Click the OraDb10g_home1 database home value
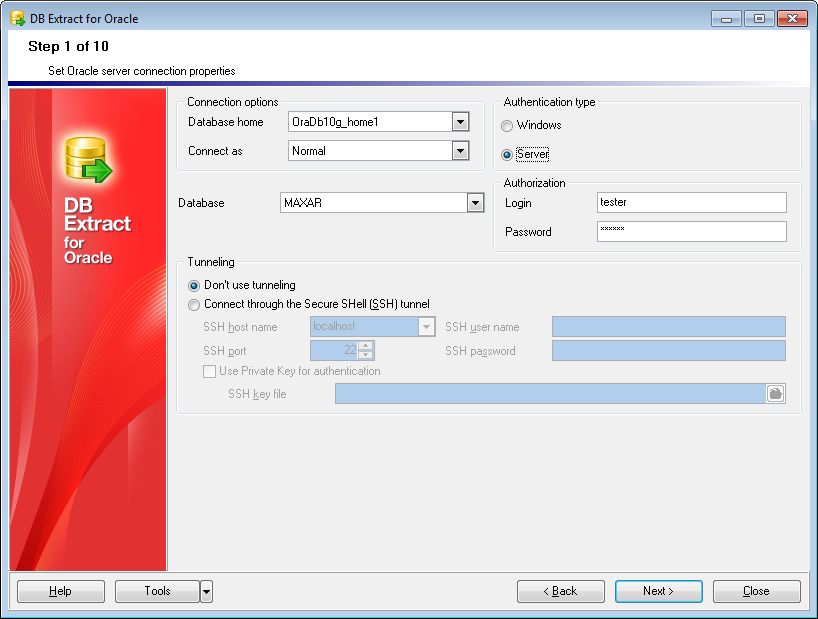818x619 pixels. coord(335,122)
